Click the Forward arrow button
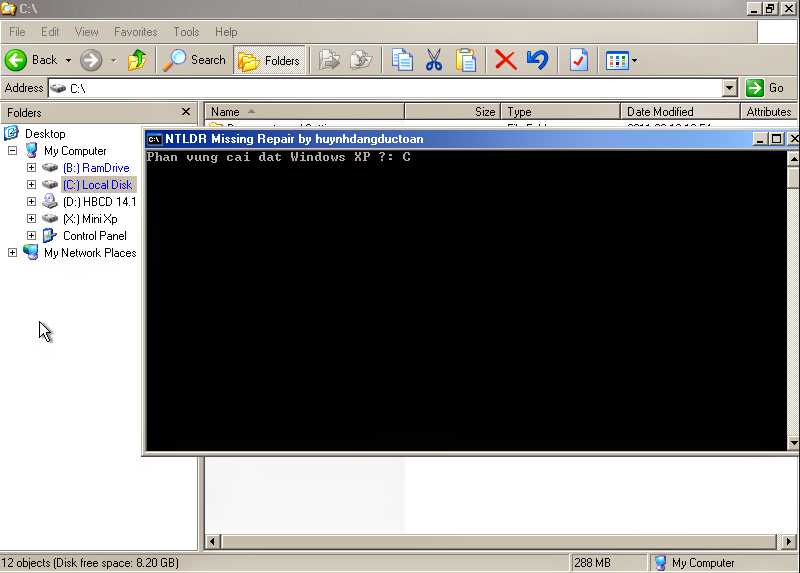 [91, 60]
